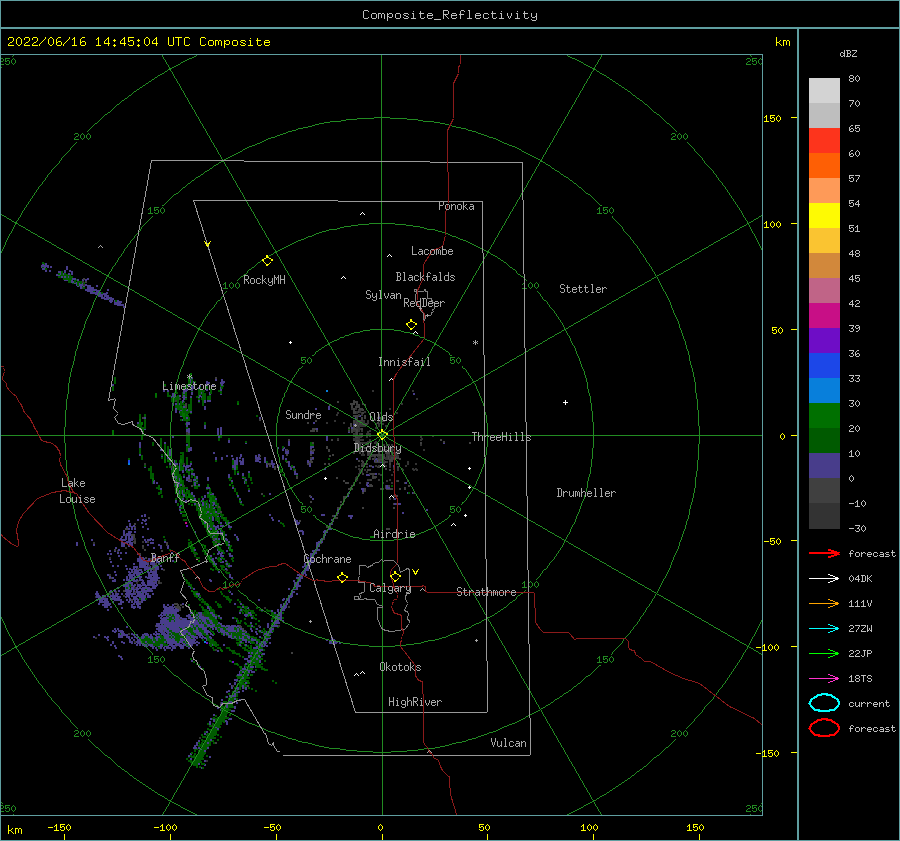Viewport: 900px width, 841px height.
Task: Click the red forecast arrow in the legend
Action: tap(824, 553)
